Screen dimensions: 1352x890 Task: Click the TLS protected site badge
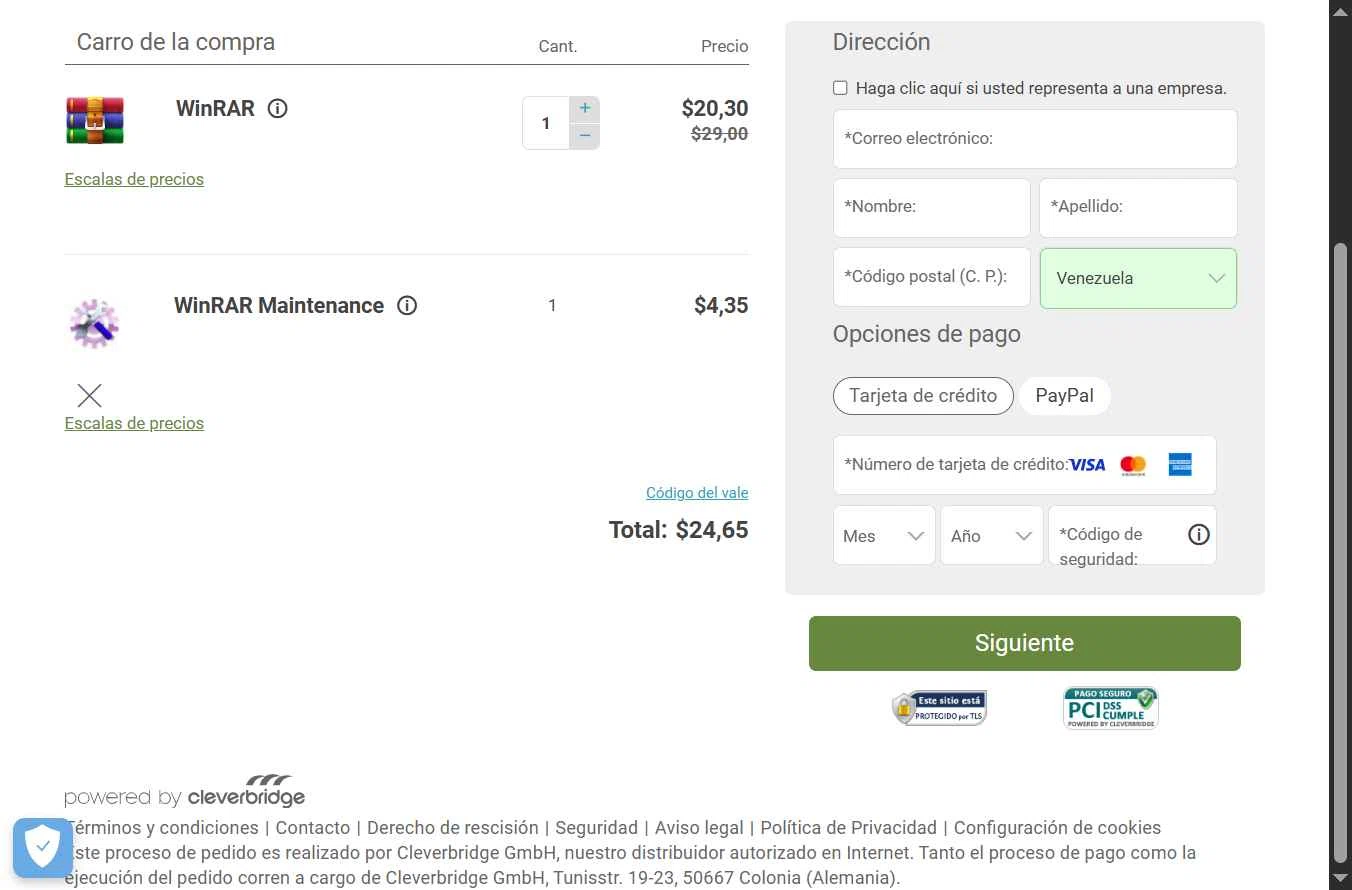tap(939, 708)
